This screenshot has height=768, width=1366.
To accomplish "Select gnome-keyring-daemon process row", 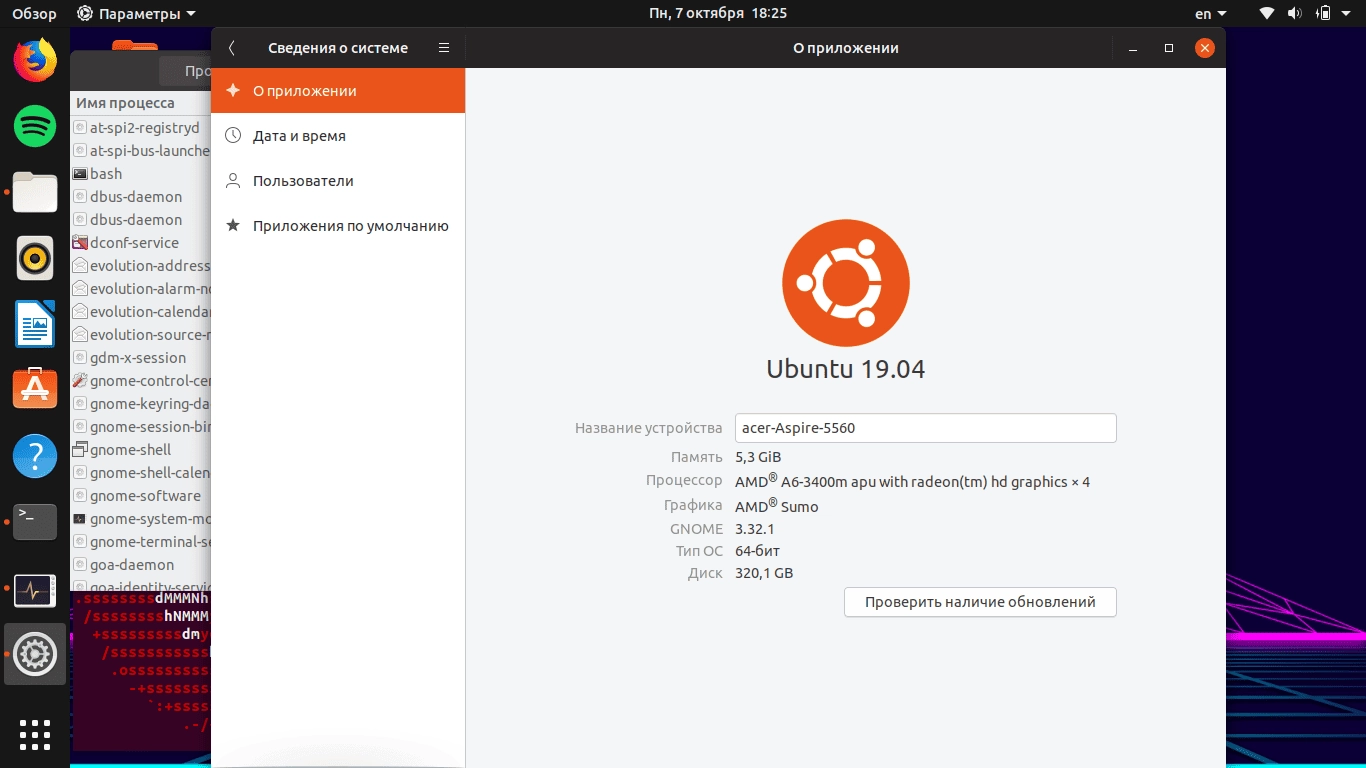I will pyautogui.click(x=141, y=404).
